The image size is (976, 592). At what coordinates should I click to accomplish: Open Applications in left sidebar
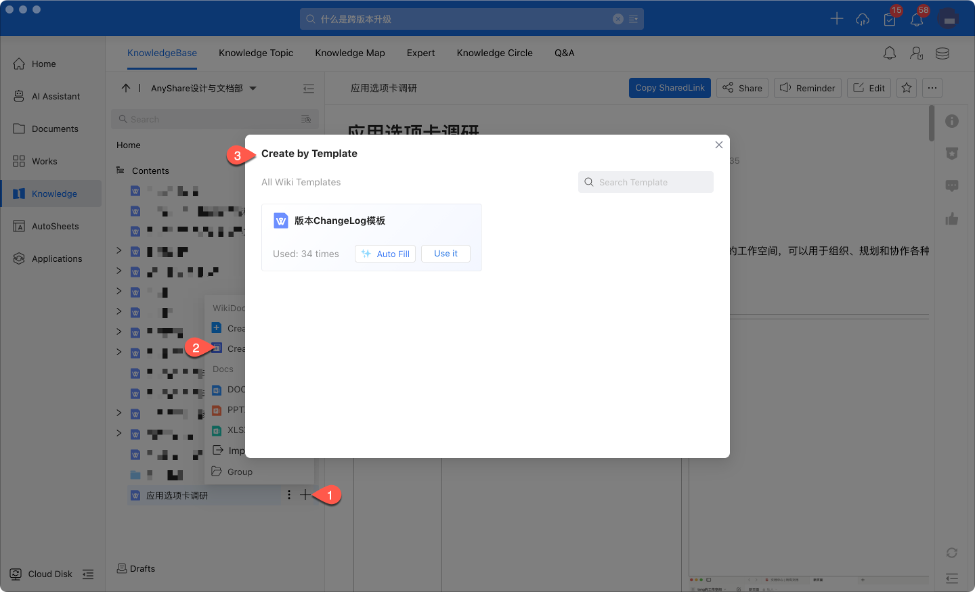coord(55,259)
